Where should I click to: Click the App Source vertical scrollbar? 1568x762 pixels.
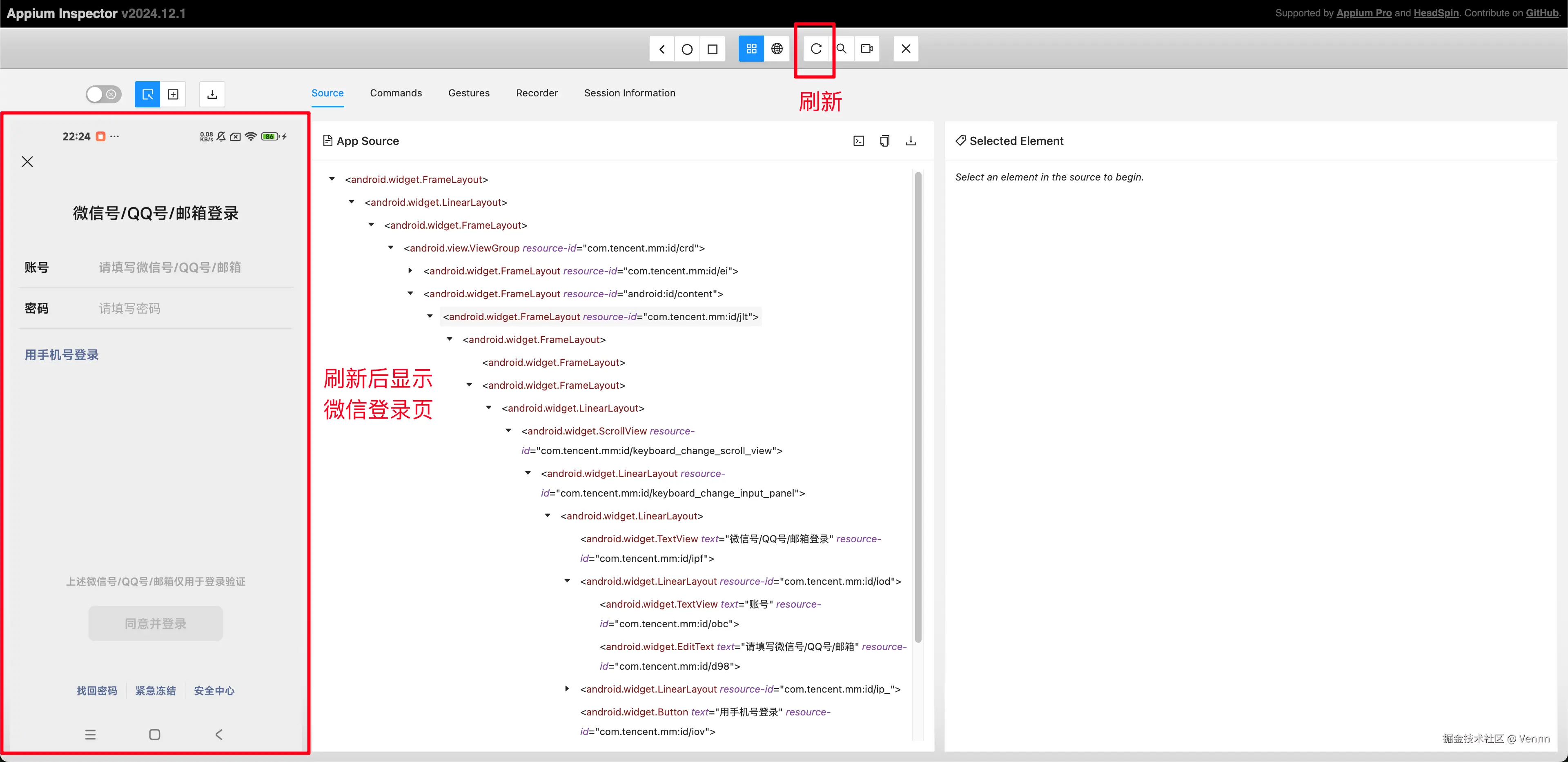[x=918, y=407]
